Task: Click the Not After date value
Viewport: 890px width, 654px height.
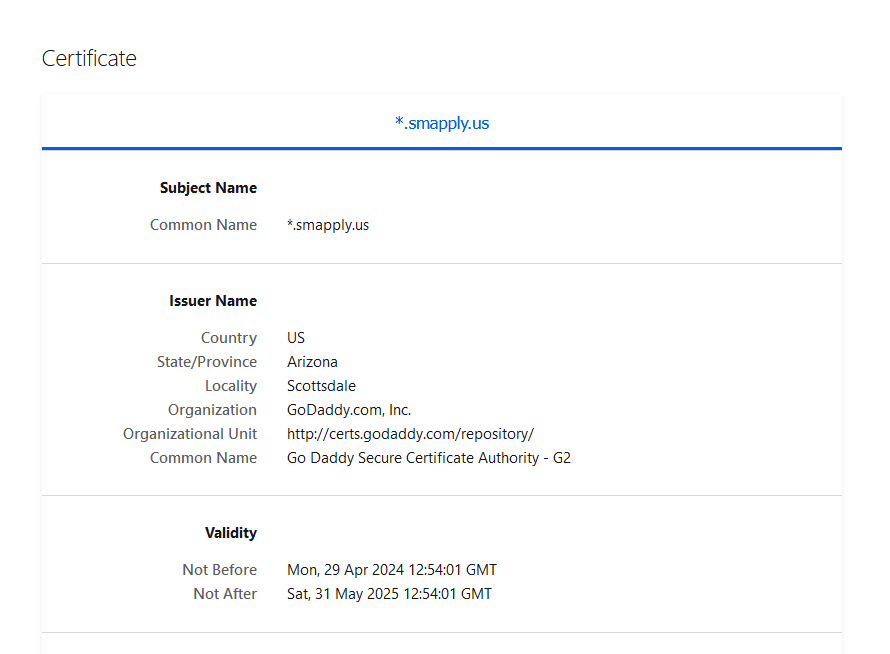Action: click(389, 593)
